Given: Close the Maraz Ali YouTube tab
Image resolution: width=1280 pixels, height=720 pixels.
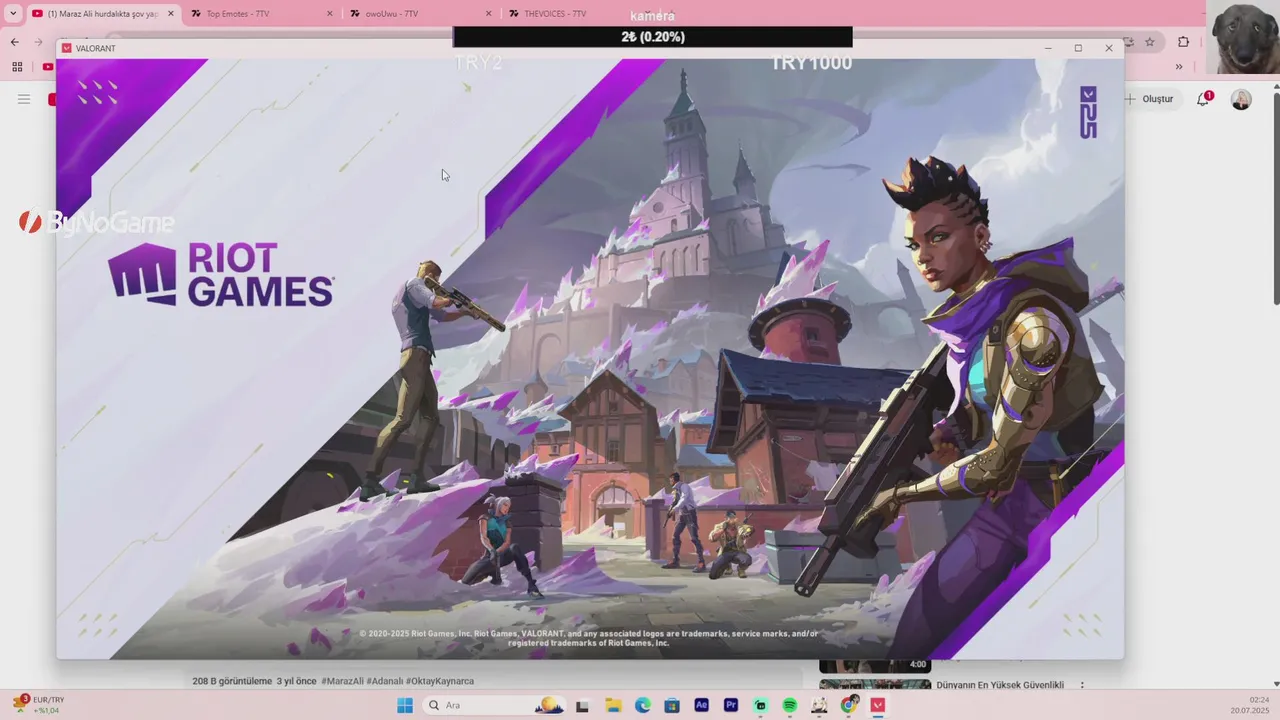Looking at the screenshot, I should [171, 14].
